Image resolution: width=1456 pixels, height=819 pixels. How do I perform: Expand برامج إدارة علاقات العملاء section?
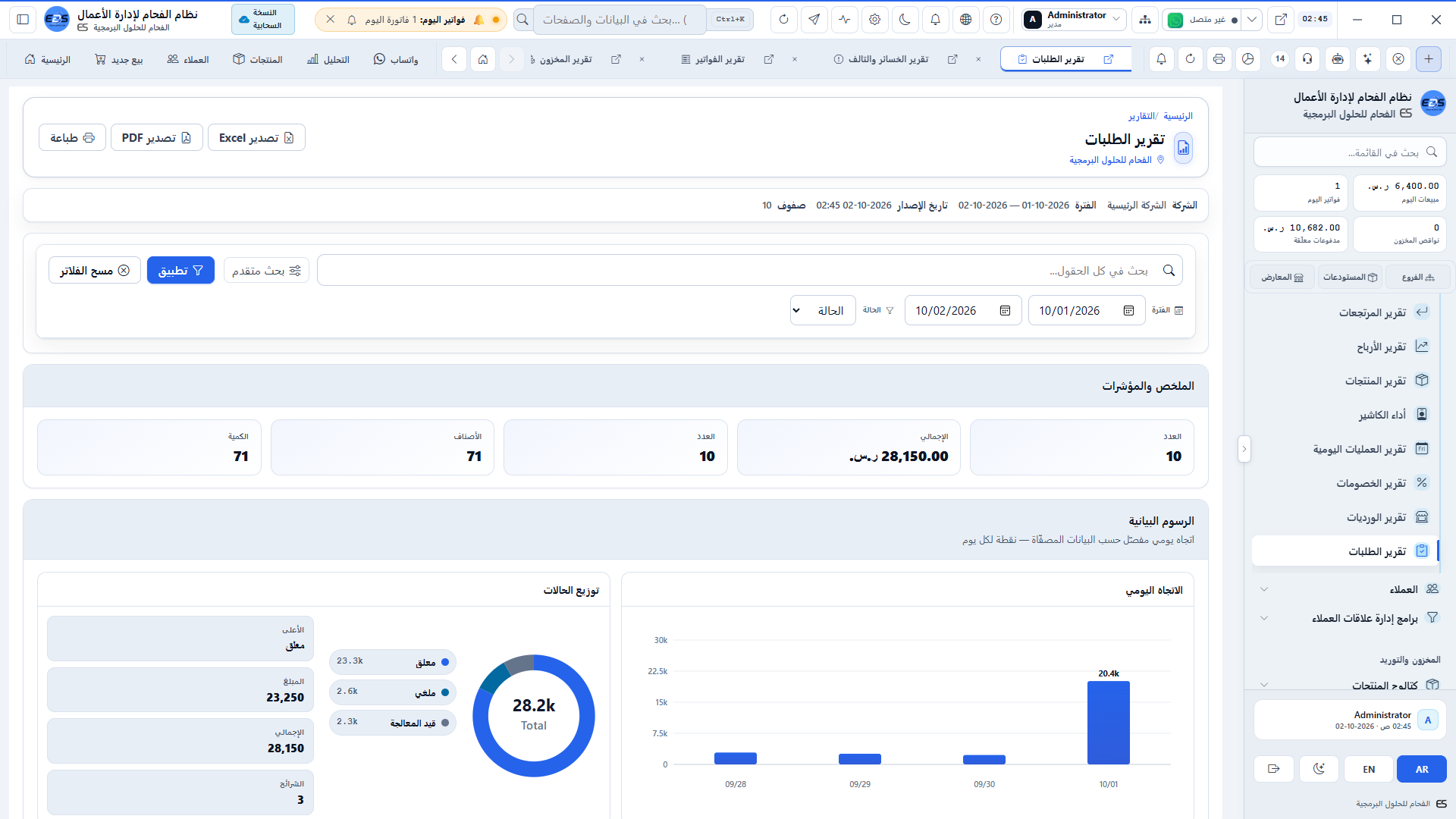(x=1348, y=618)
